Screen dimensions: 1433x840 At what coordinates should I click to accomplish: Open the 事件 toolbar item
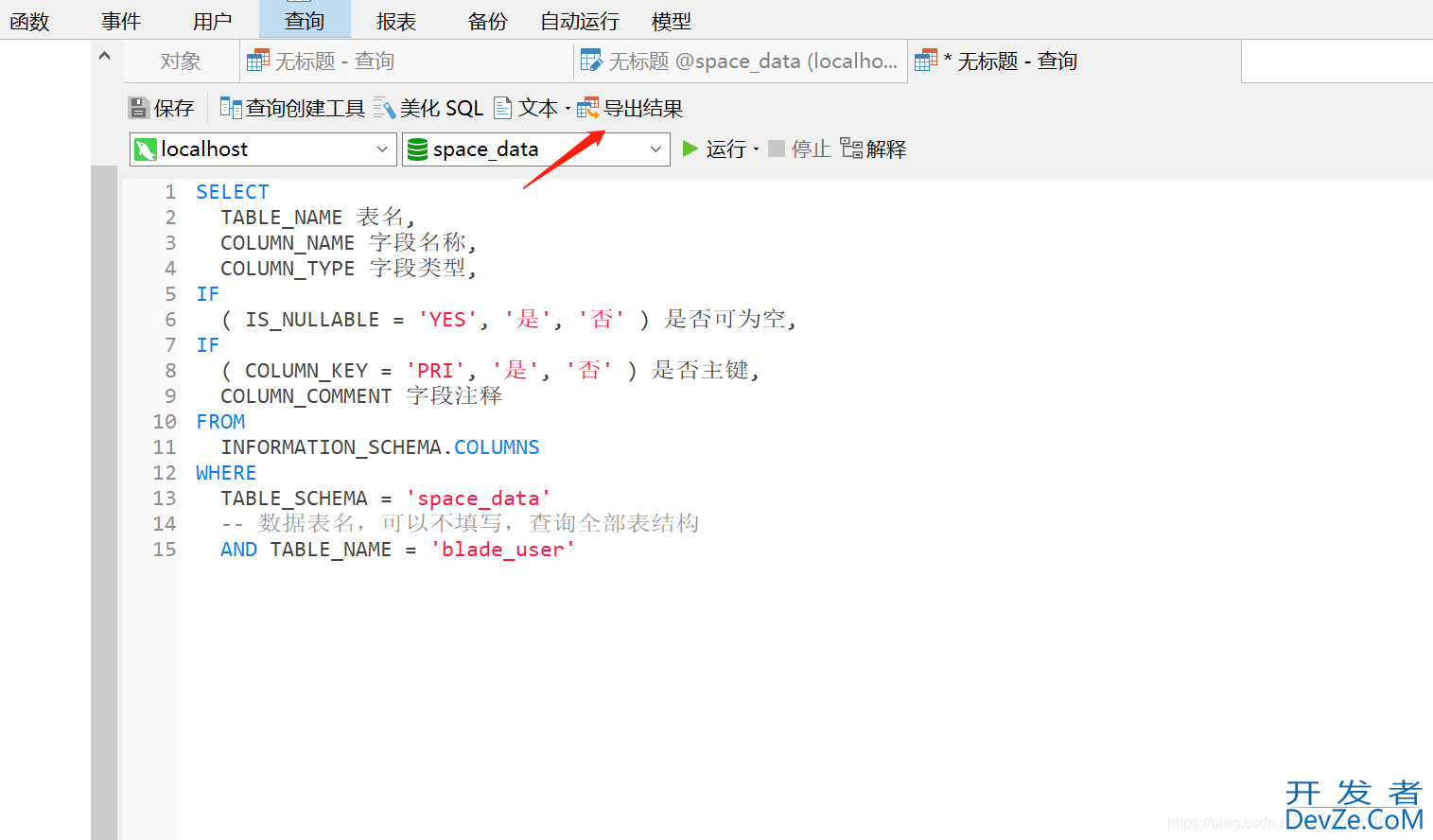click(121, 21)
